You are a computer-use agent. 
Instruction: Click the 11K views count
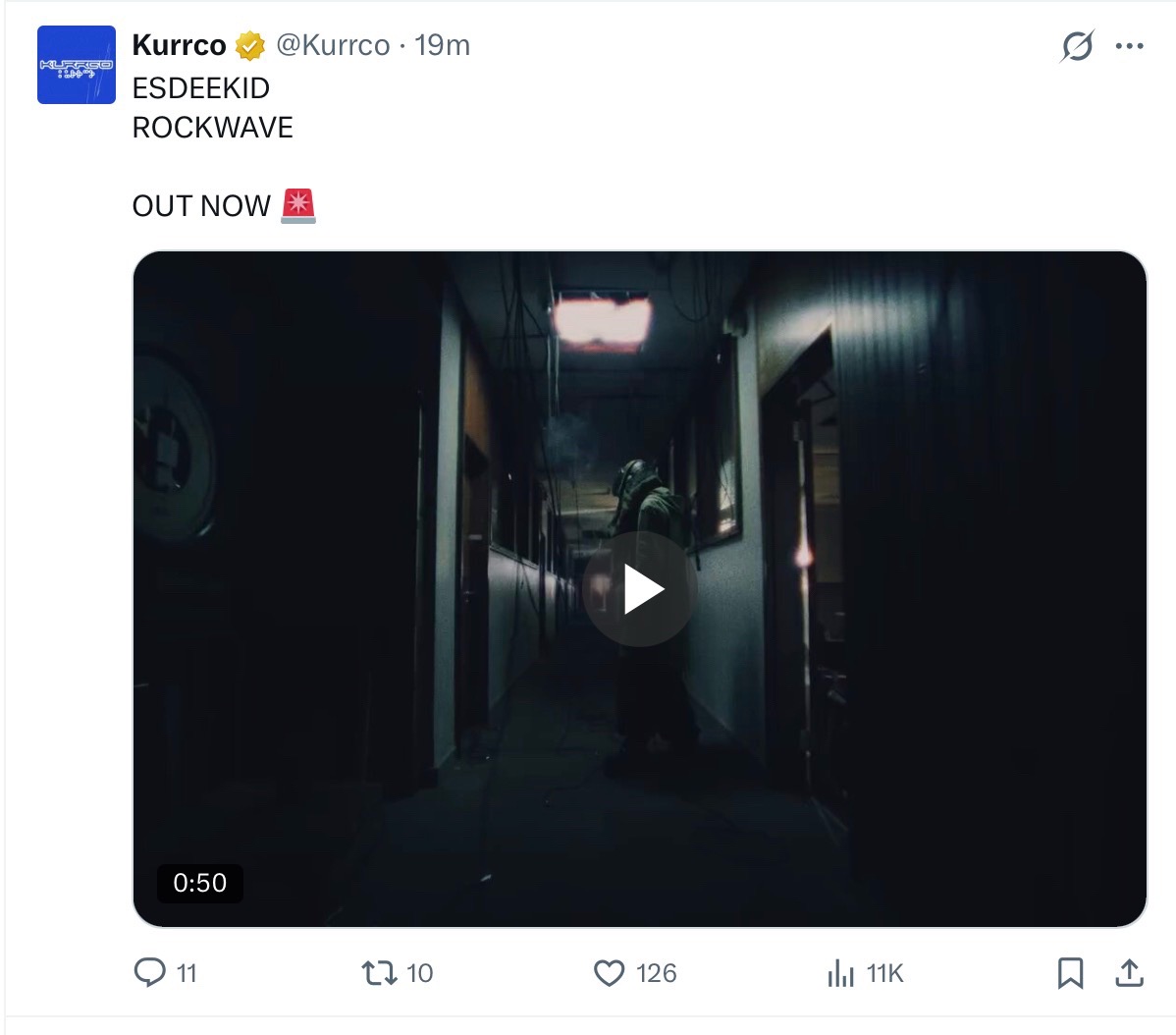(885, 973)
